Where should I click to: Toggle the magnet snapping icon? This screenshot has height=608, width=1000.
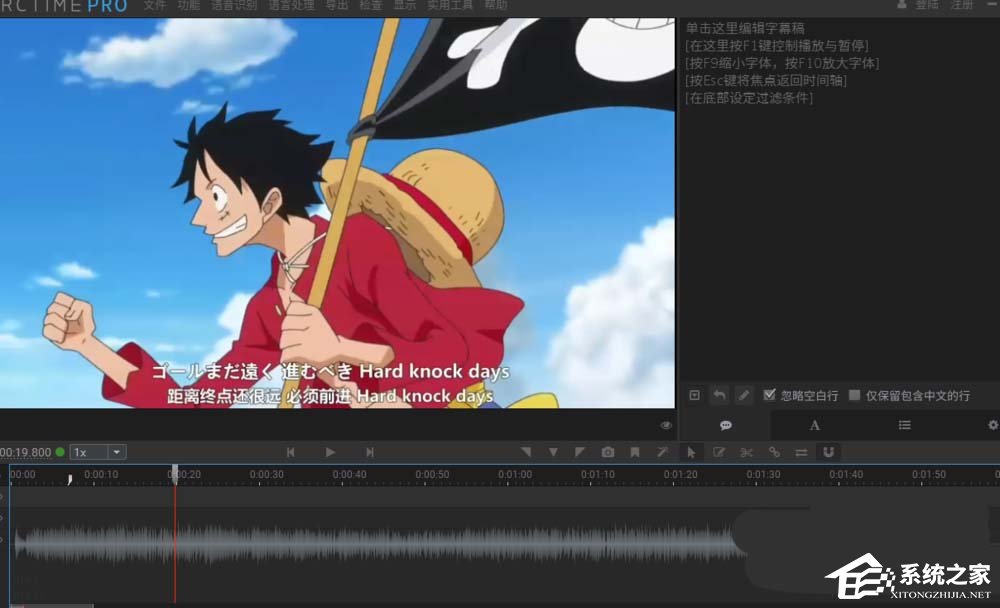(828, 452)
